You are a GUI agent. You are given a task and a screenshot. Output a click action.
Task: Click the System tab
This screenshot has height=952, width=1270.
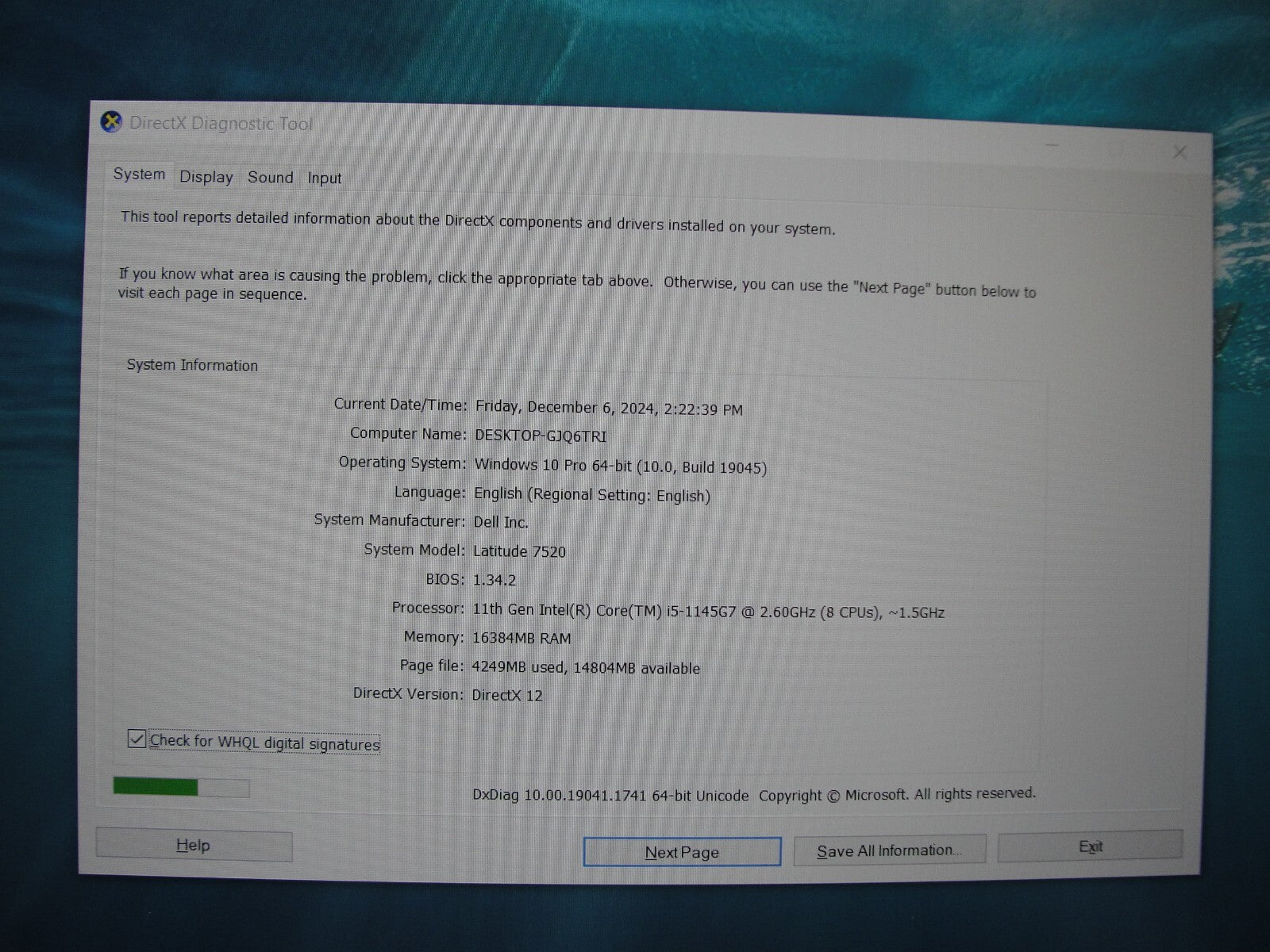(139, 175)
